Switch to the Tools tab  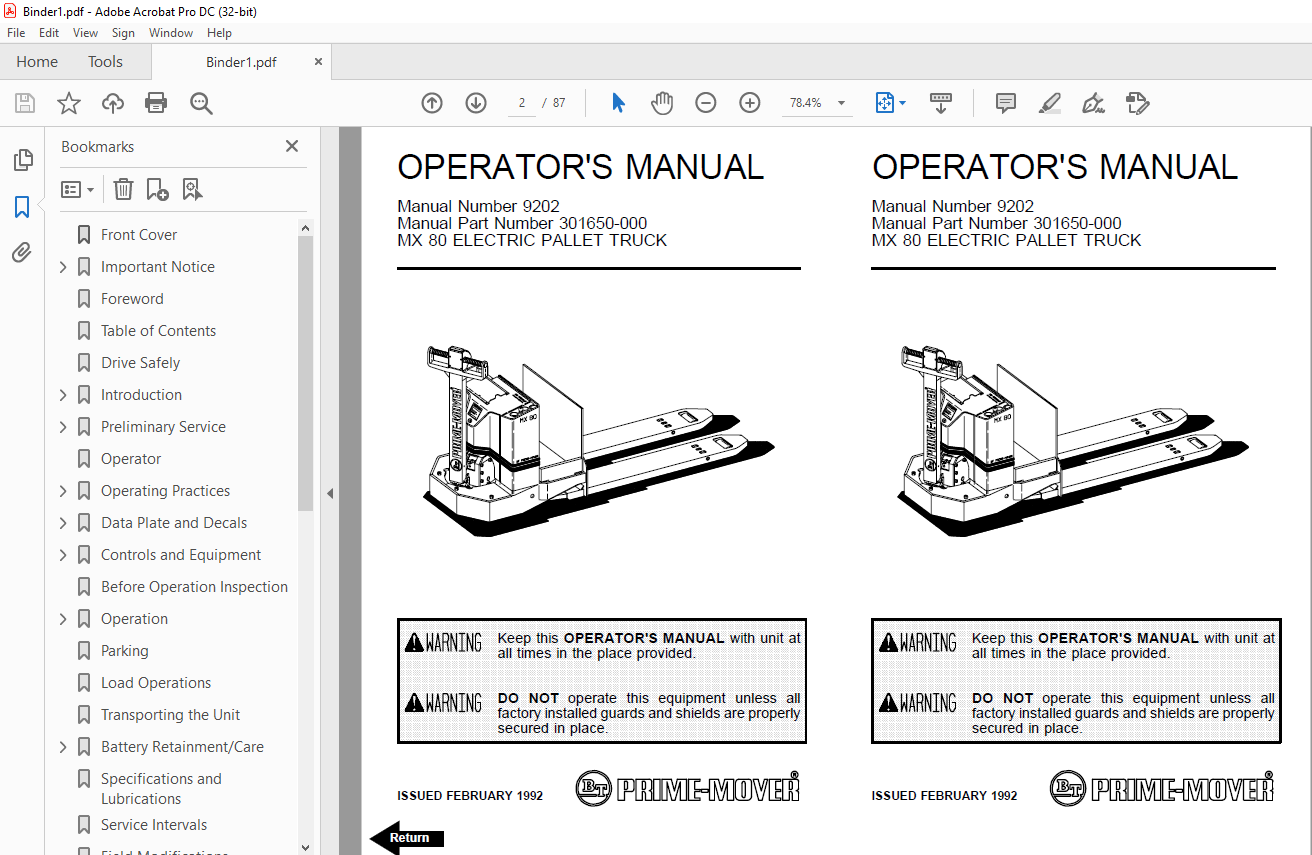[105, 62]
